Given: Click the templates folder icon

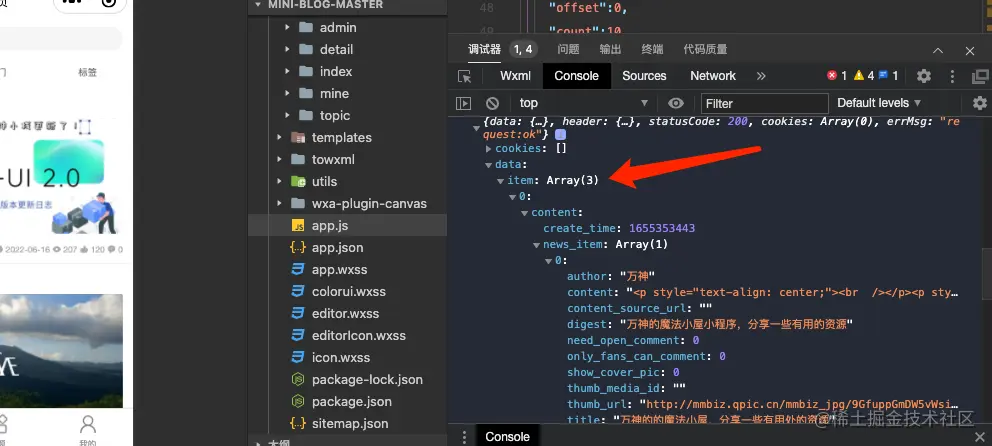Looking at the screenshot, I should [x=298, y=138].
